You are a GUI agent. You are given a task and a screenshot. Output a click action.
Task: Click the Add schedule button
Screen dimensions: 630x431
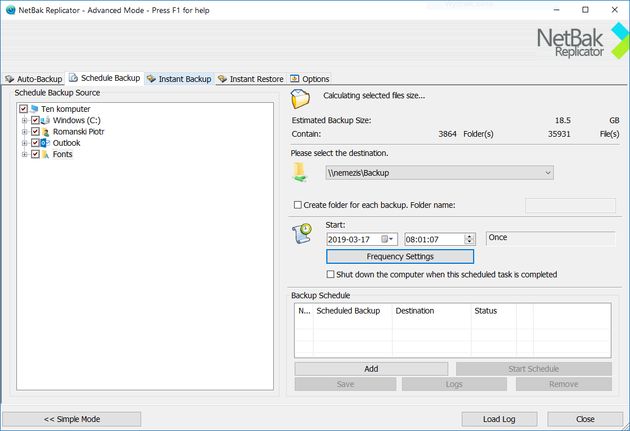(x=371, y=369)
